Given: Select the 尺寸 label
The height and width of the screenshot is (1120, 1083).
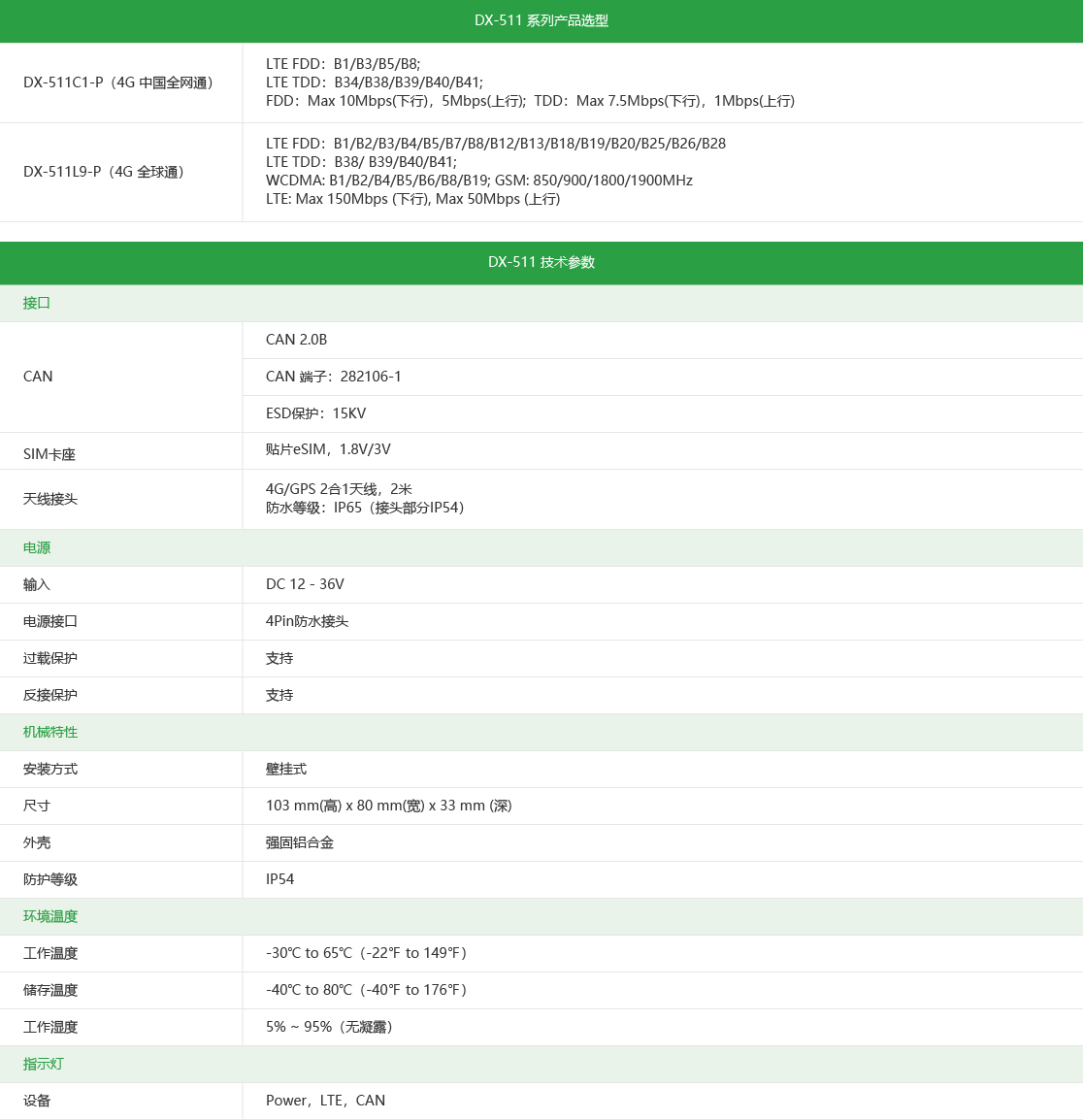Looking at the screenshot, I should (x=37, y=807).
